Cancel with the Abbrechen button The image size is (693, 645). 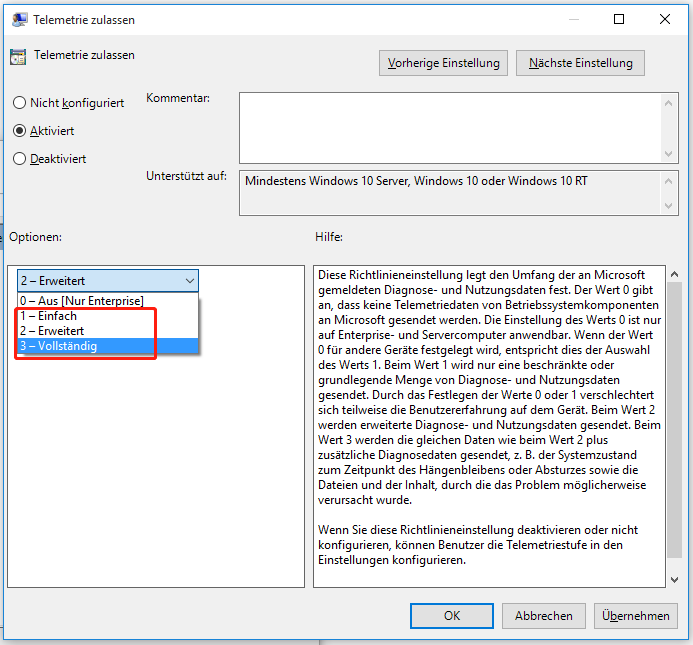[x=544, y=616]
